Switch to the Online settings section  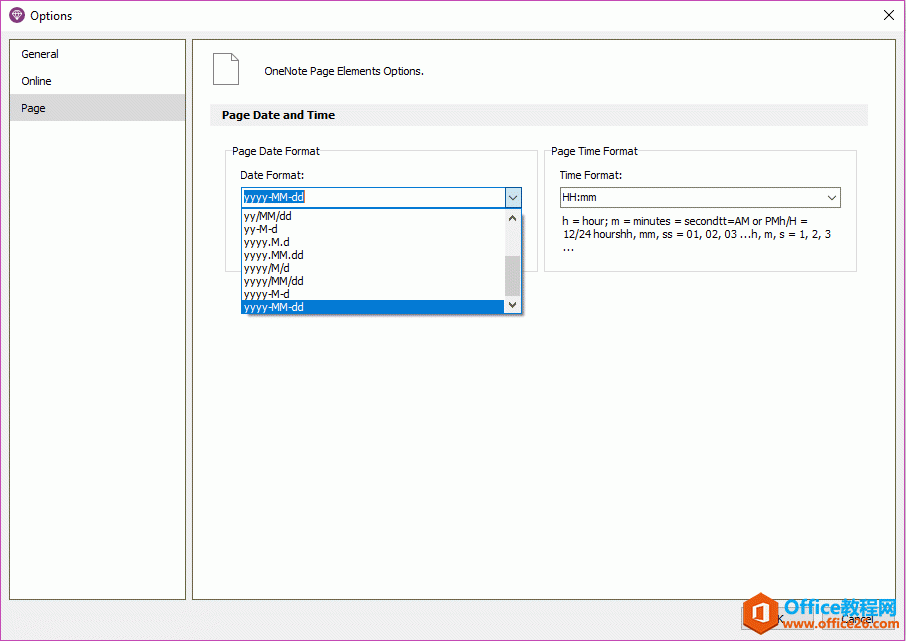pyautogui.click(x=37, y=81)
